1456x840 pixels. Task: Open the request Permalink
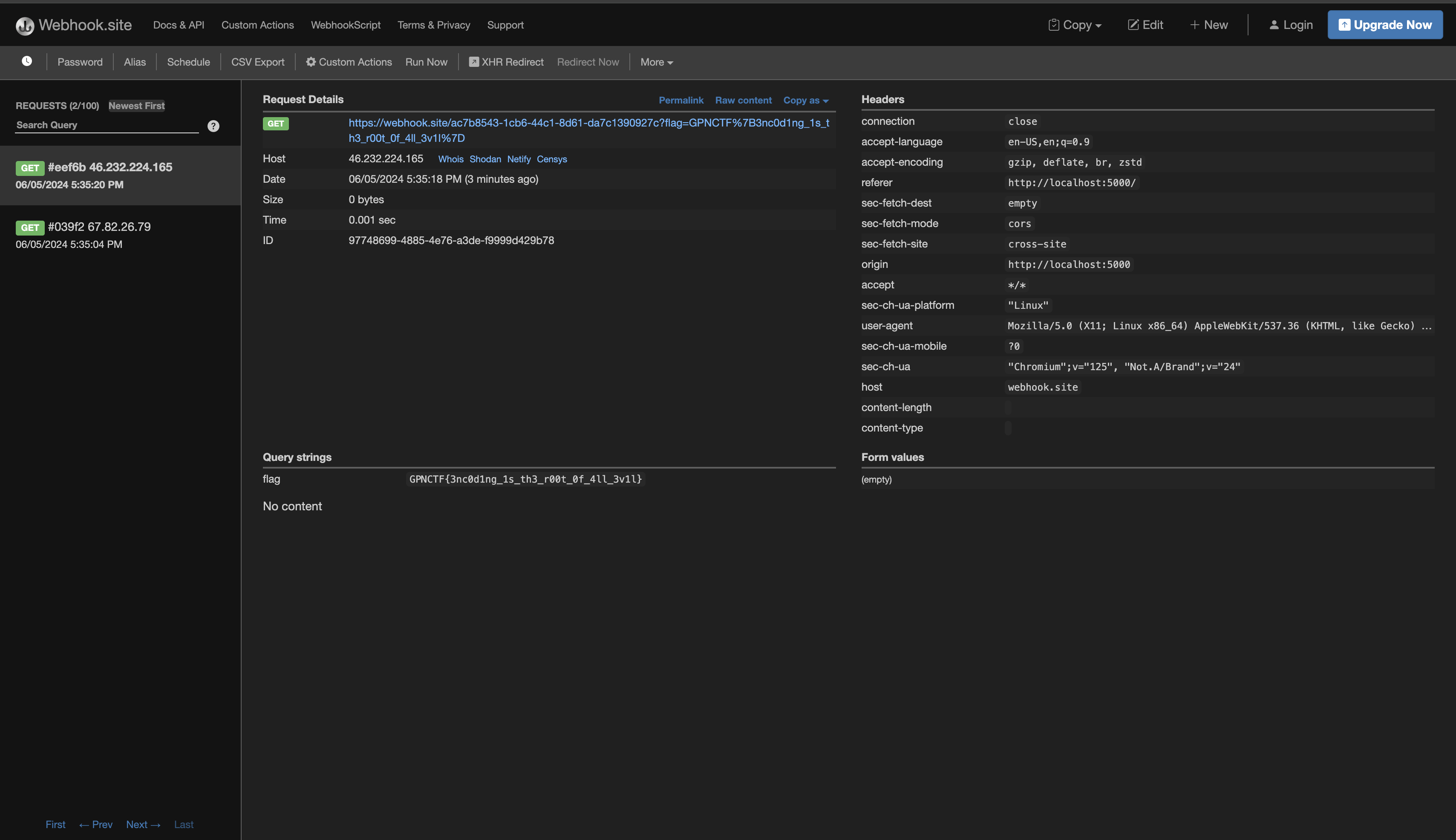click(681, 100)
